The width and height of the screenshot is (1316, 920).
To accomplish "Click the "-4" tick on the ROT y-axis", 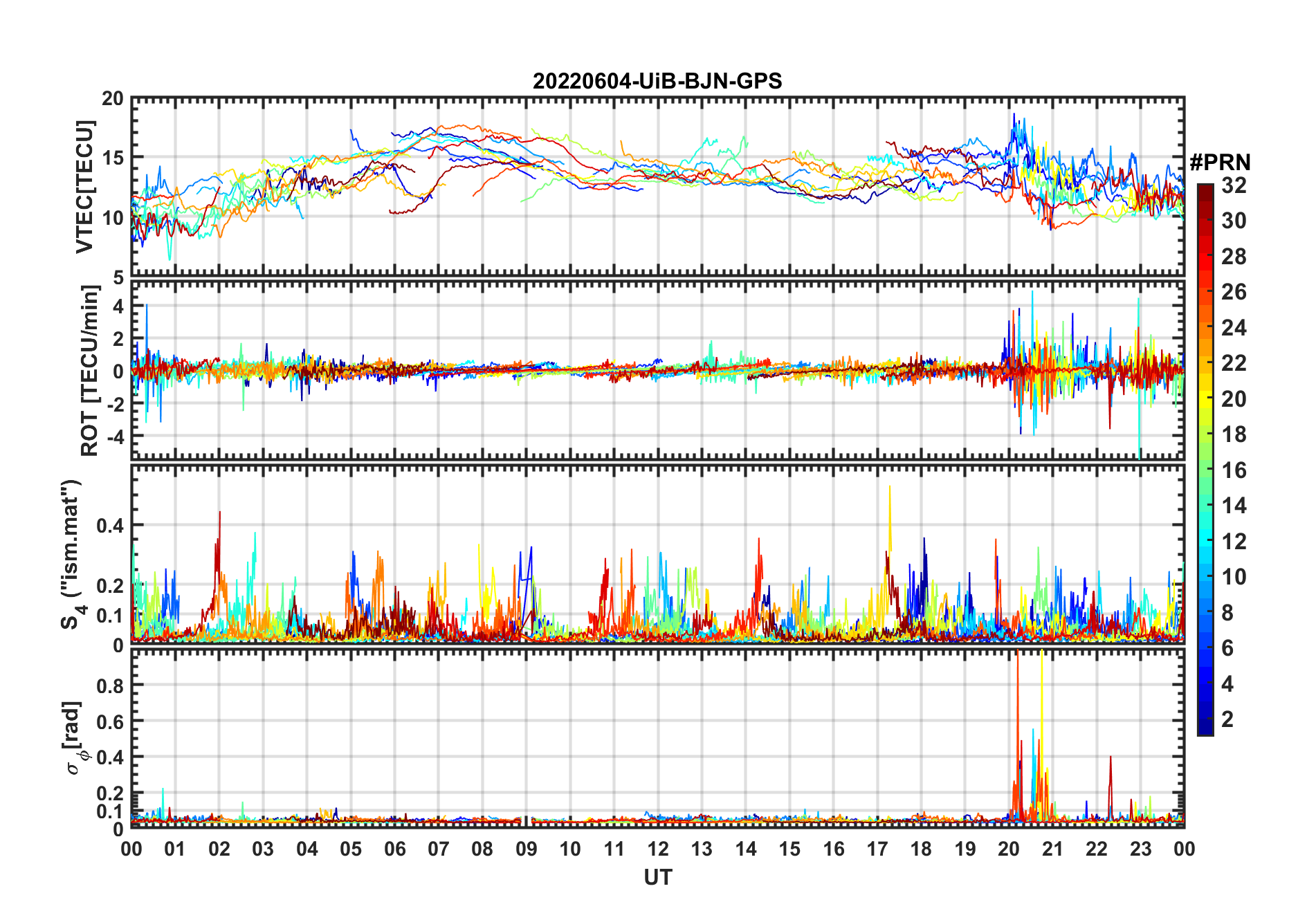I will point(116,436).
